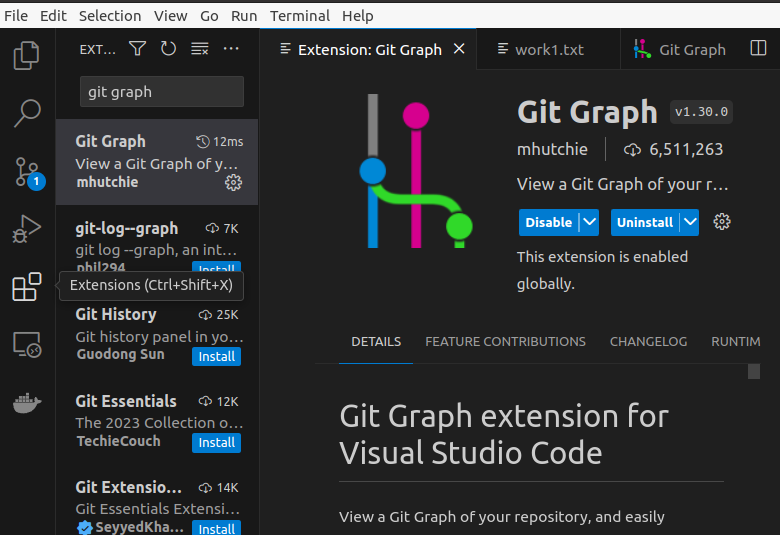
Task: Open manage gear for Git Graph list item
Action: point(233,183)
